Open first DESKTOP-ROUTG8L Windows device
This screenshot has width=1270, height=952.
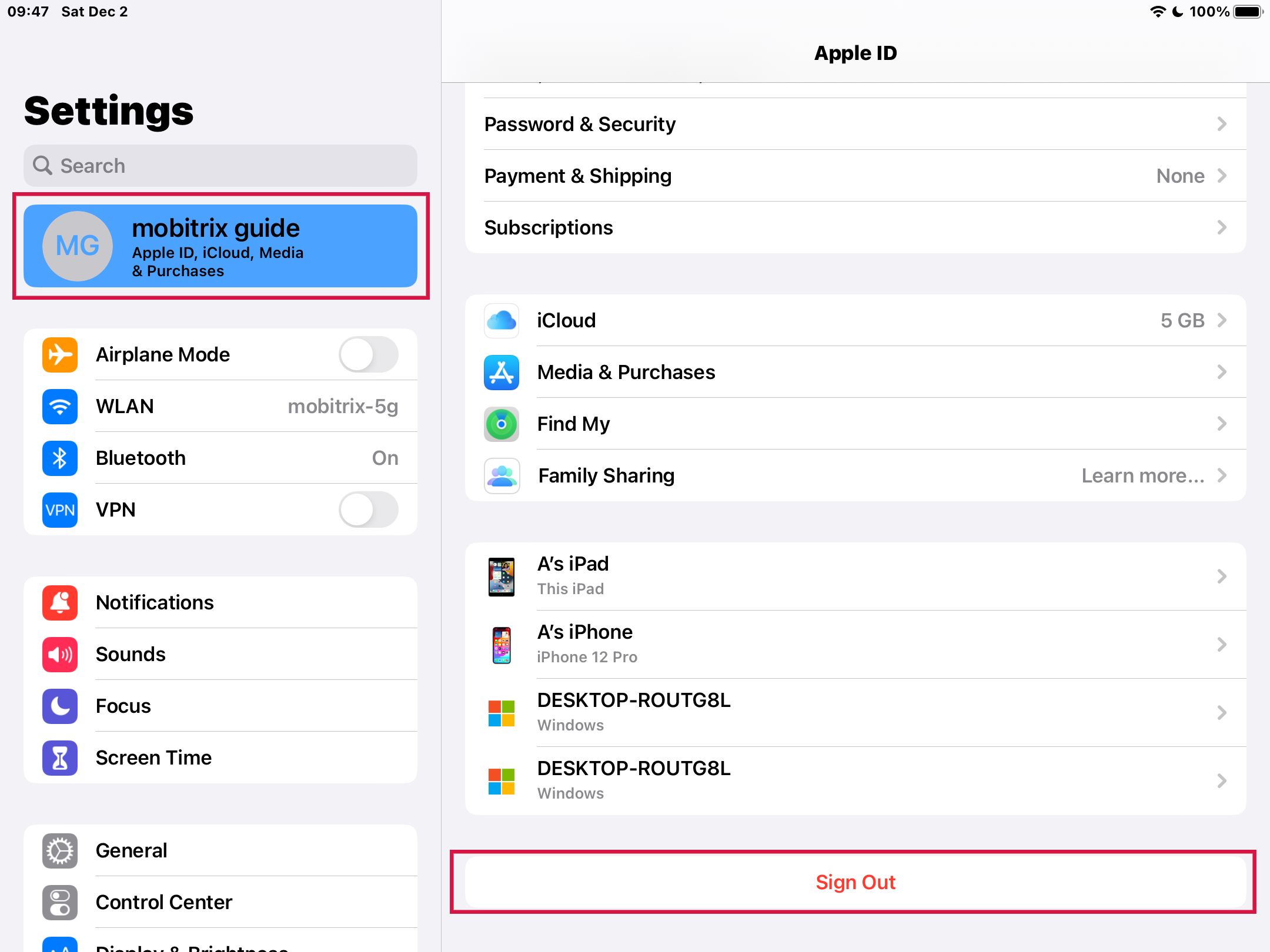854,712
